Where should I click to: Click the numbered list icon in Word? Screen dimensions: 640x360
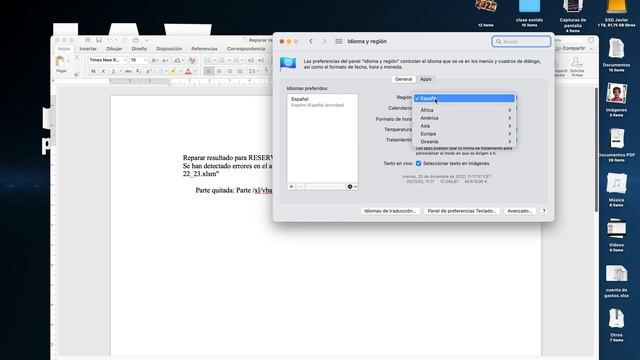point(223,60)
